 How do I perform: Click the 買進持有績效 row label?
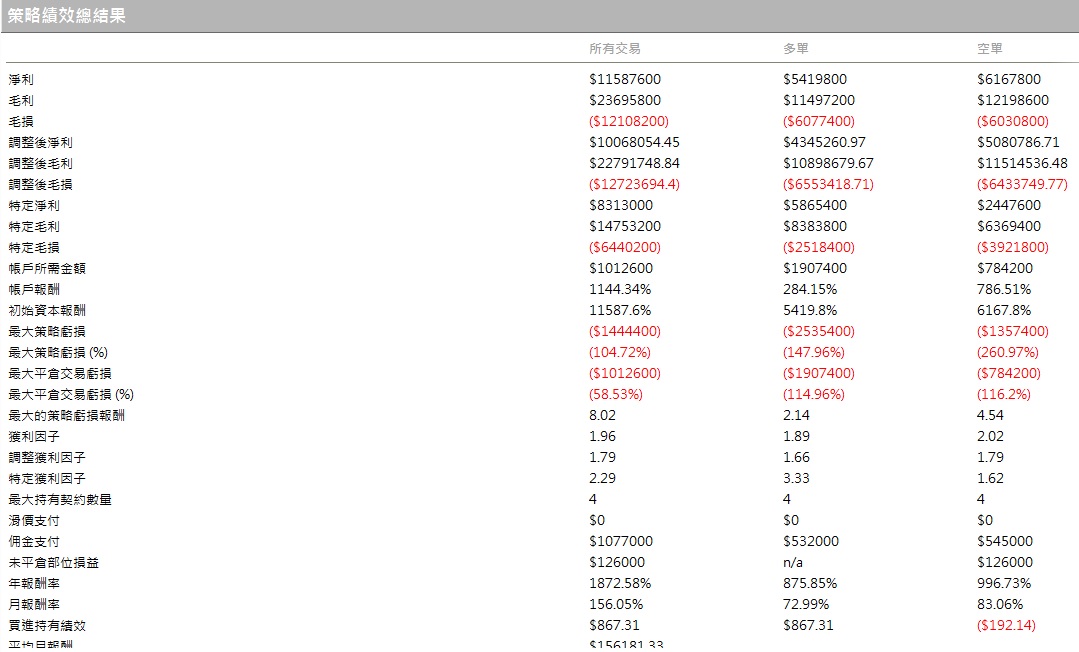pyautogui.click(x=47, y=626)
